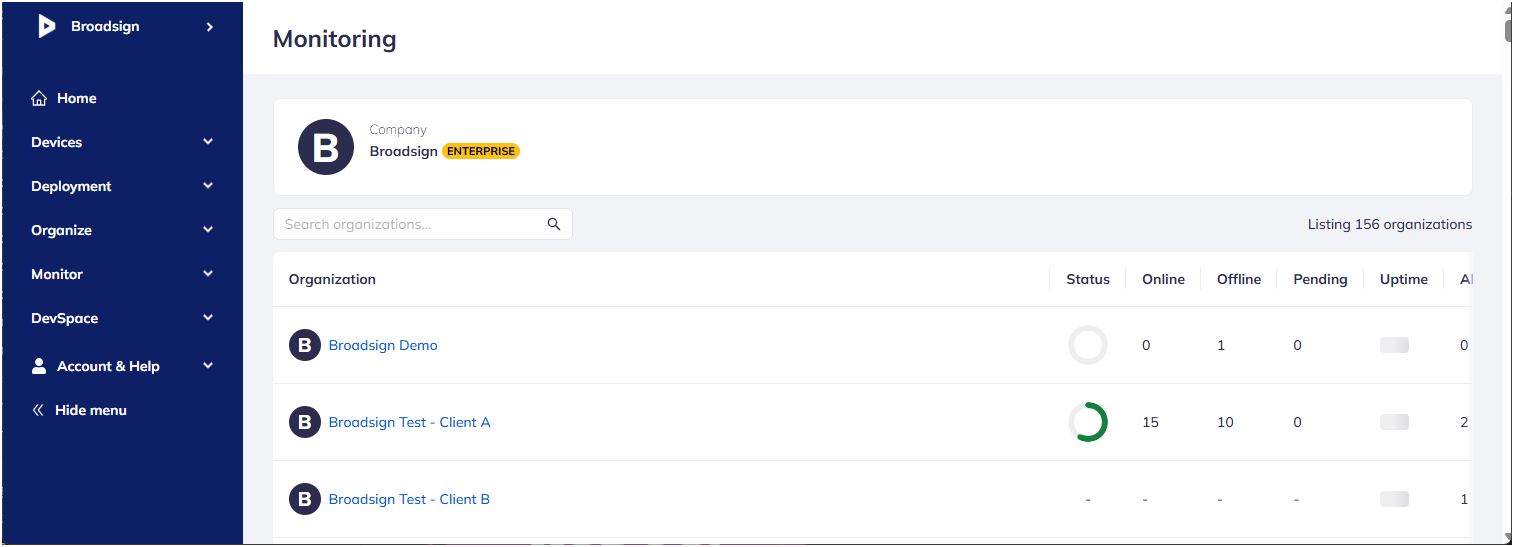Click the Broadsign Demo avatar icon
Screen dimensions: 1514x547
pyautogui.click(x=305, y=345)
